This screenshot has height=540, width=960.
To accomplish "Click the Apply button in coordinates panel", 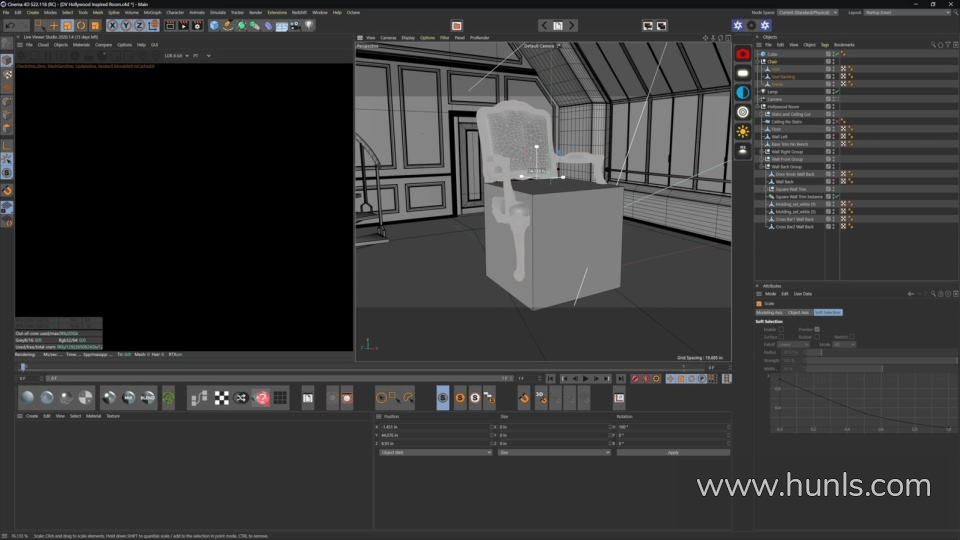I will click(672, 452).
